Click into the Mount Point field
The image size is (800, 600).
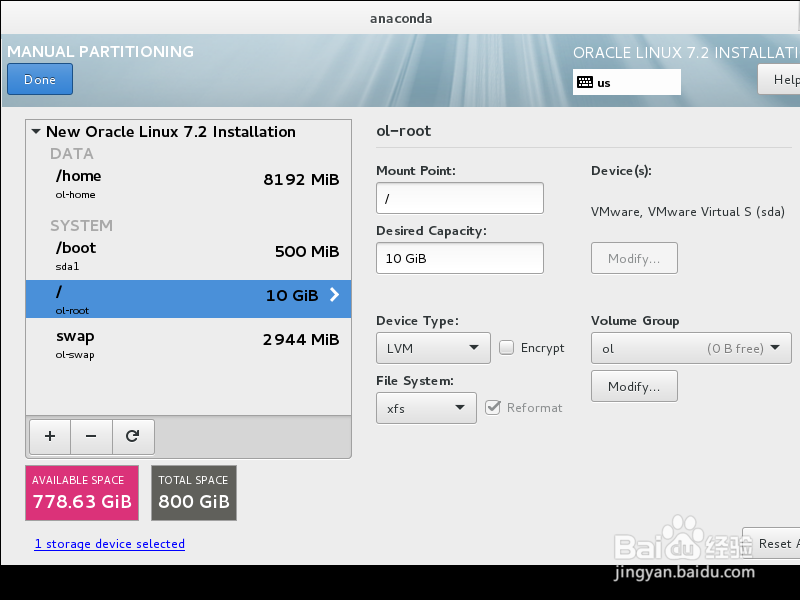[x=460, y=198]
